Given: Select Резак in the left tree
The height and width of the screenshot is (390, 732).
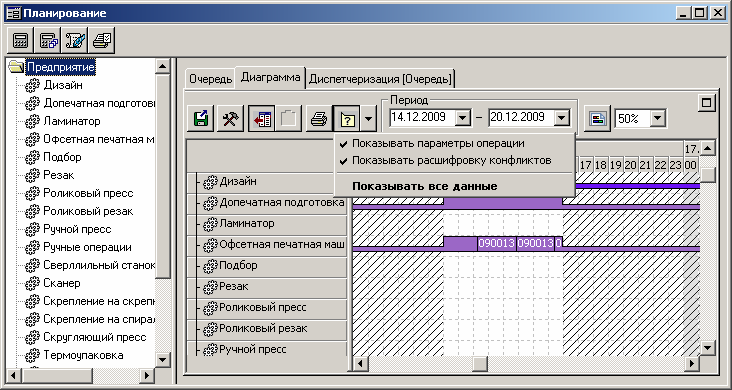Looking at the screenshot, I should tap(59, 175).
